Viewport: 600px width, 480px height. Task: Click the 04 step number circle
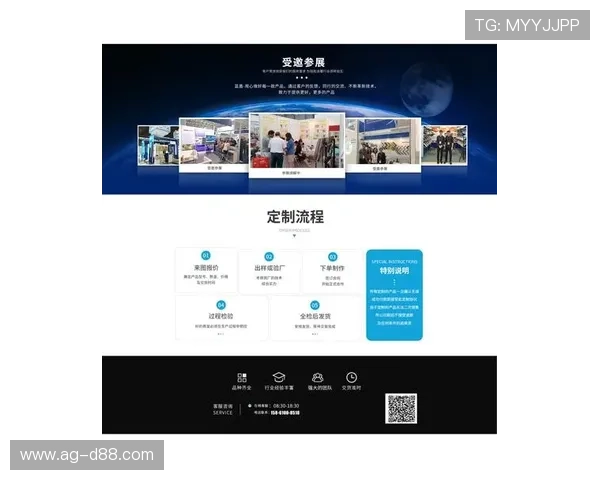[x=221, y=304]
